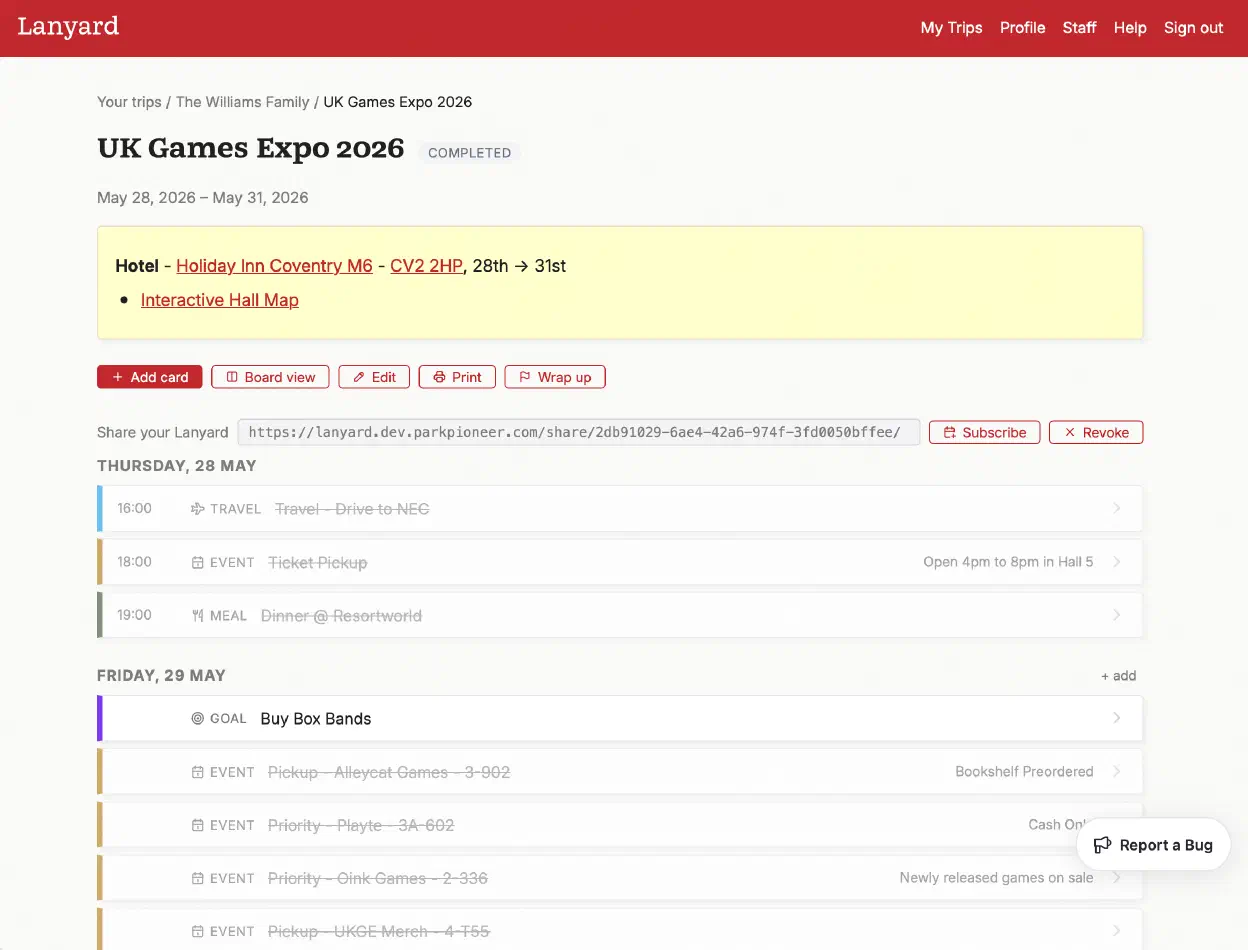Click the Board view columns icon
1248x950 pixels.
(232, 377)
